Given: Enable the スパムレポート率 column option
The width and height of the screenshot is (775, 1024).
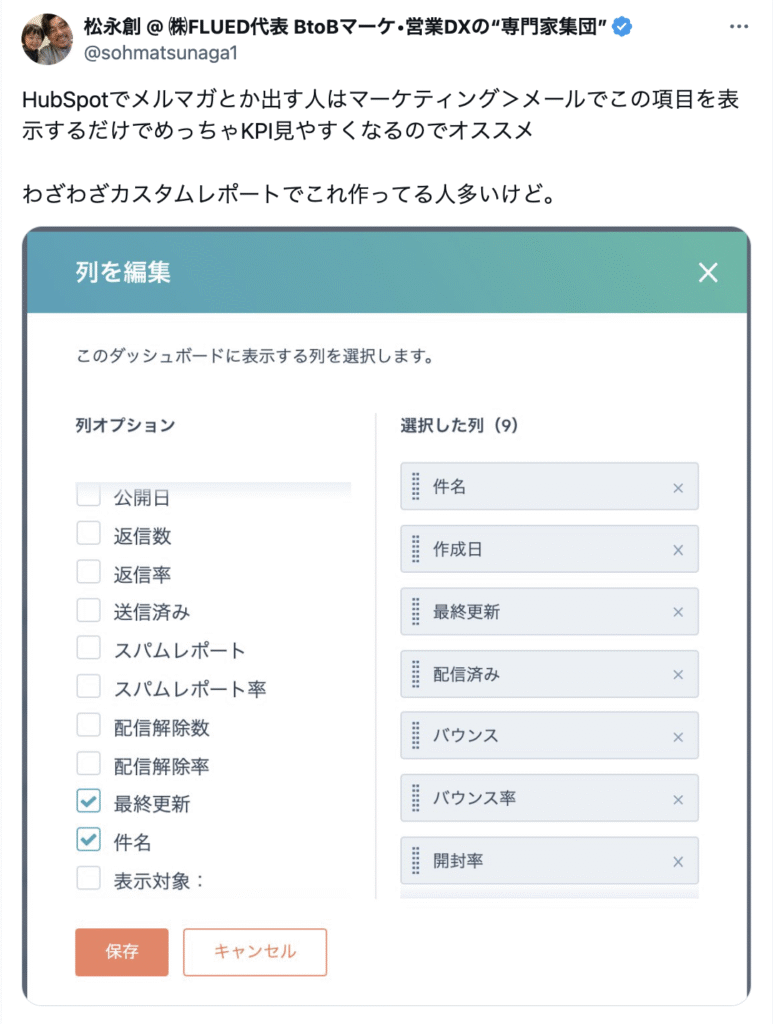Looking at the screenshot, I should point(88,686).
